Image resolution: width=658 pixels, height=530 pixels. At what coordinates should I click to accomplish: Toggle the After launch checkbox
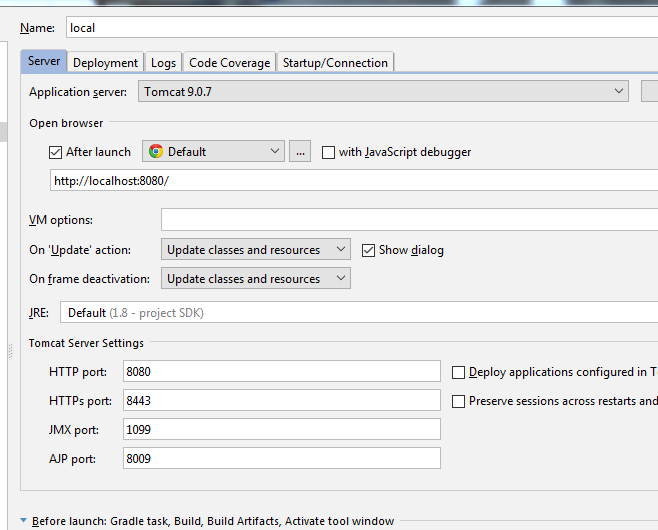55,152
